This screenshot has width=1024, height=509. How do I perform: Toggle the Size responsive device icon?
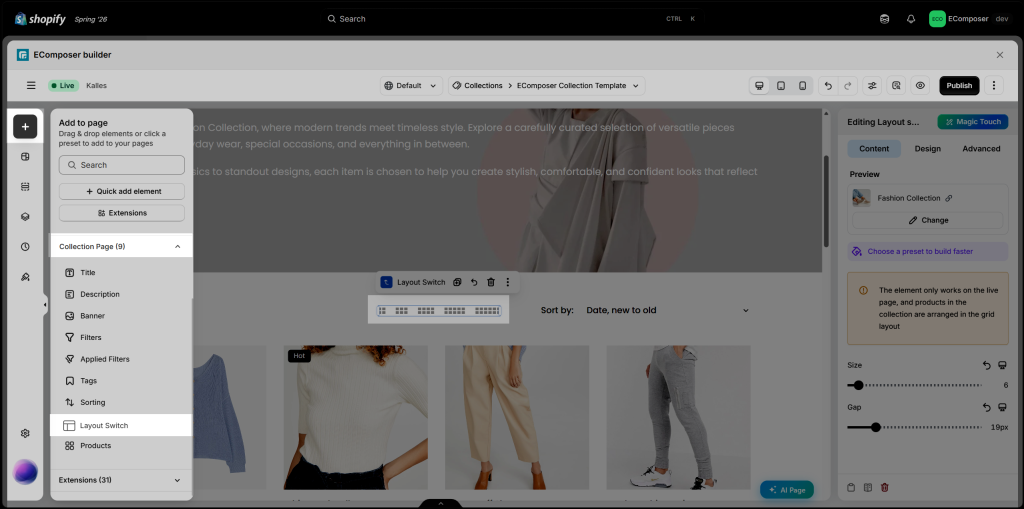[1002, 365]
